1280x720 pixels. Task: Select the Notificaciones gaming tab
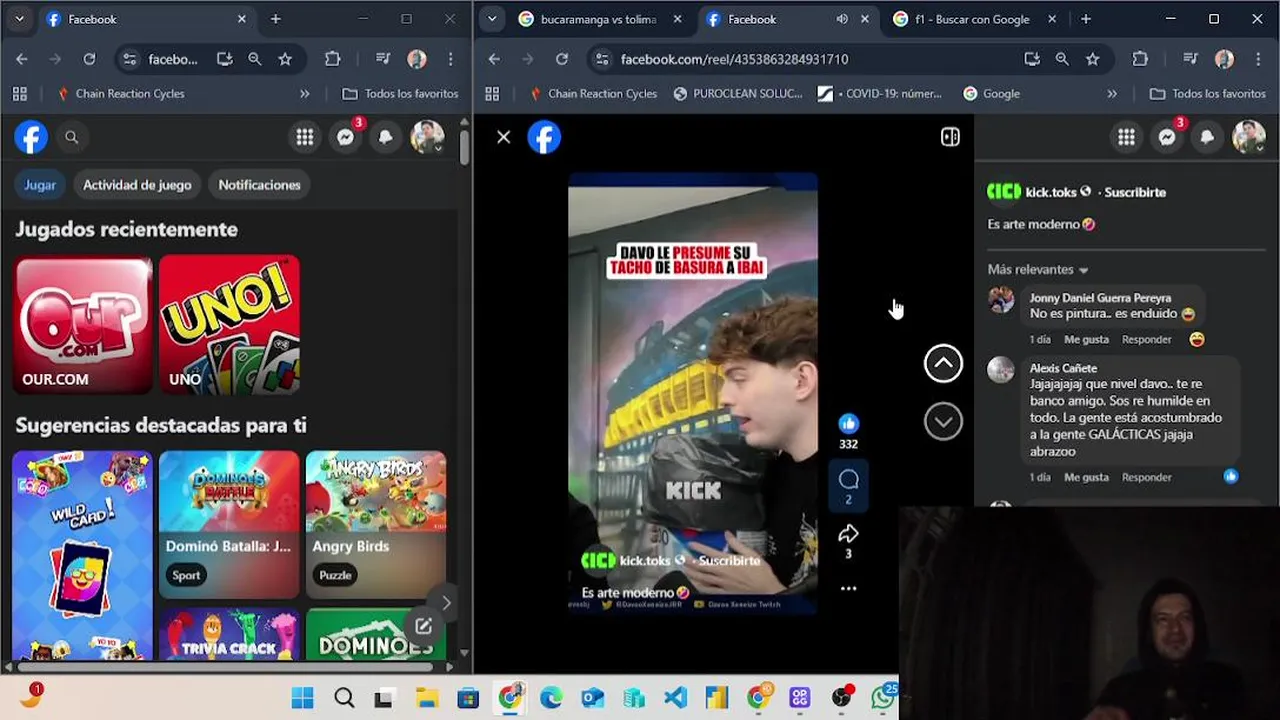pos(259,185)
